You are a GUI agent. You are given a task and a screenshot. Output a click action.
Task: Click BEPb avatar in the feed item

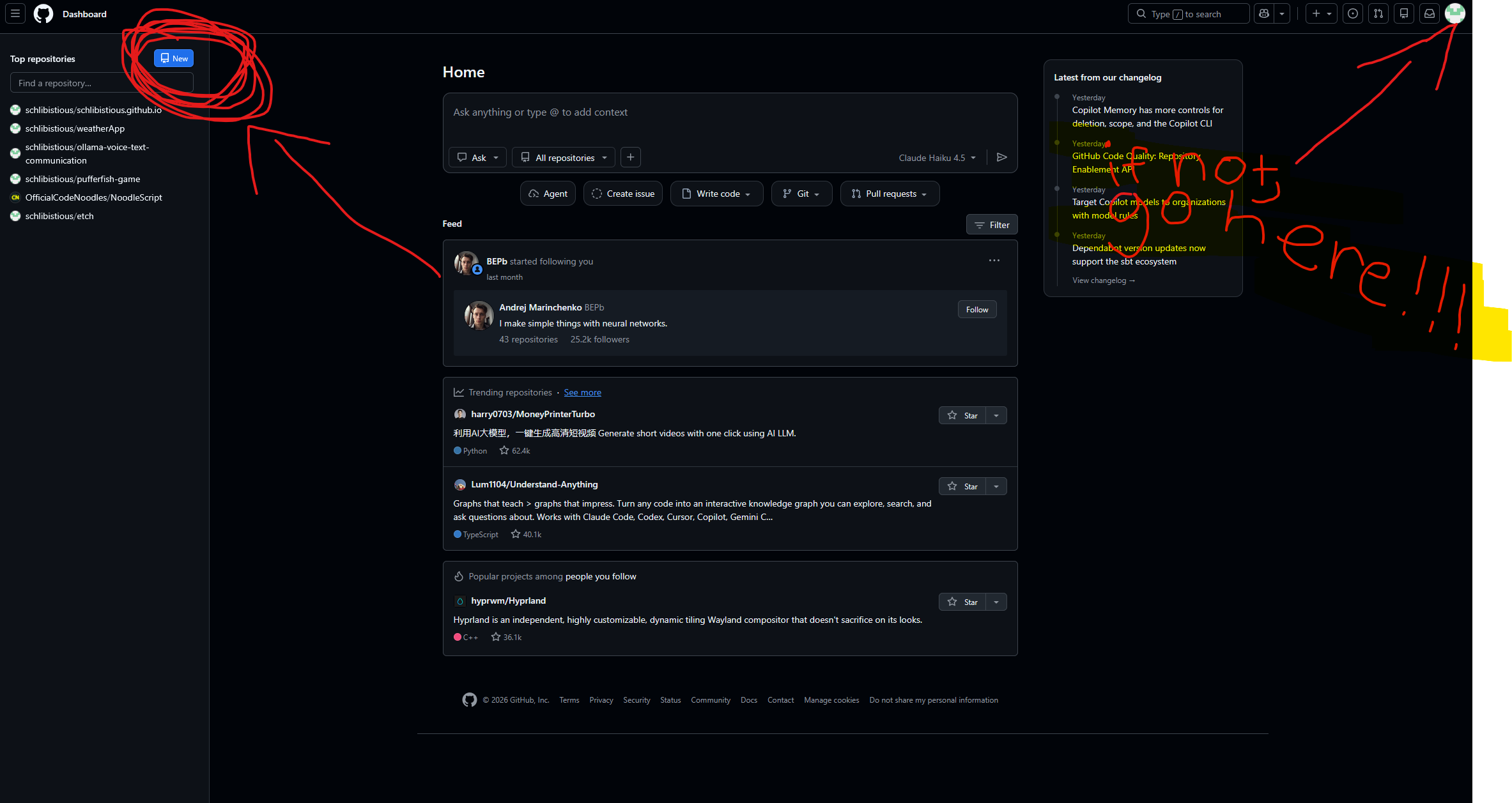(467, 263)
